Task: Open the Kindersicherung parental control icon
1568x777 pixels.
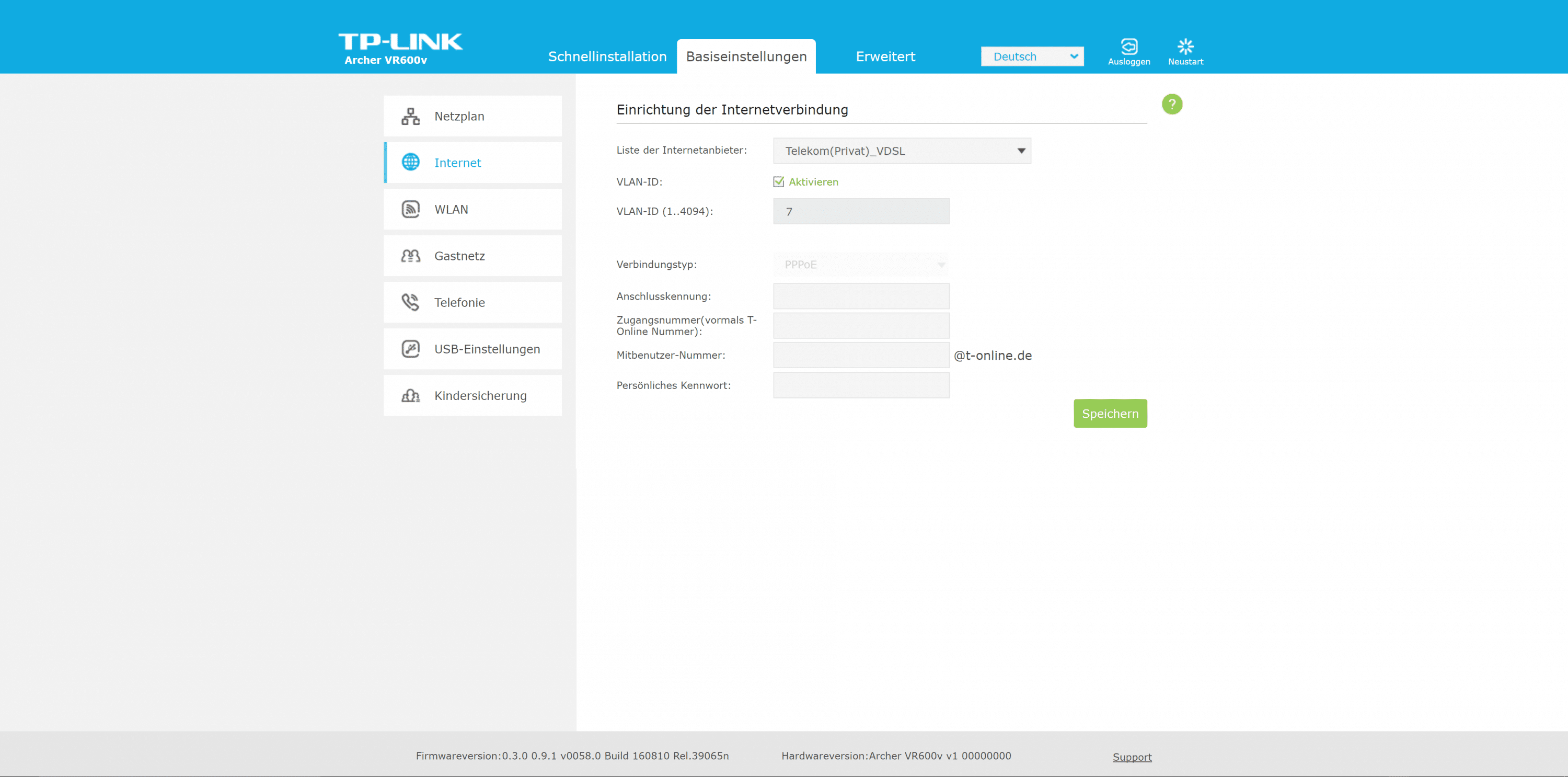Action: [x=410, y=396]
